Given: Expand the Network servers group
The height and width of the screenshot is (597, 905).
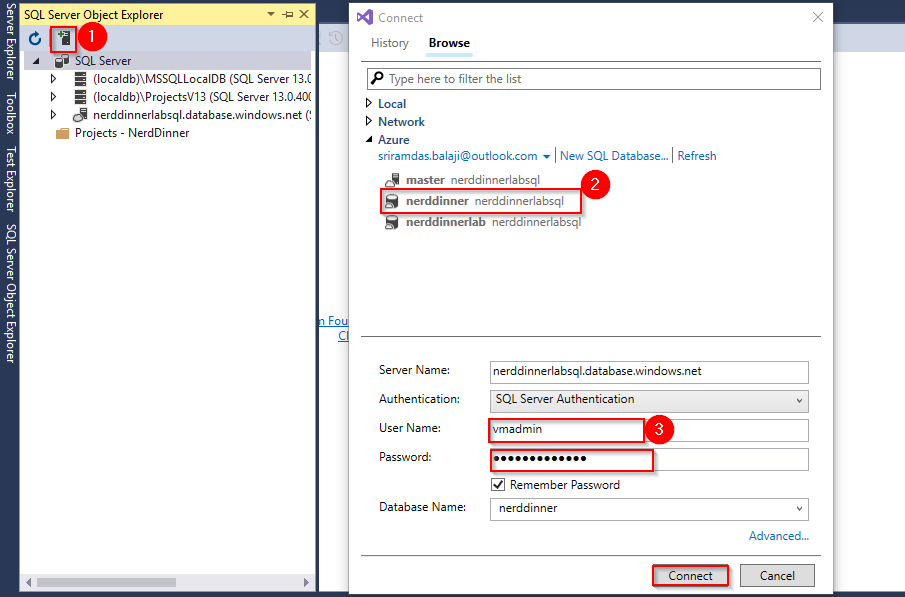Looking at the screenshot, I should pos(369,121).
